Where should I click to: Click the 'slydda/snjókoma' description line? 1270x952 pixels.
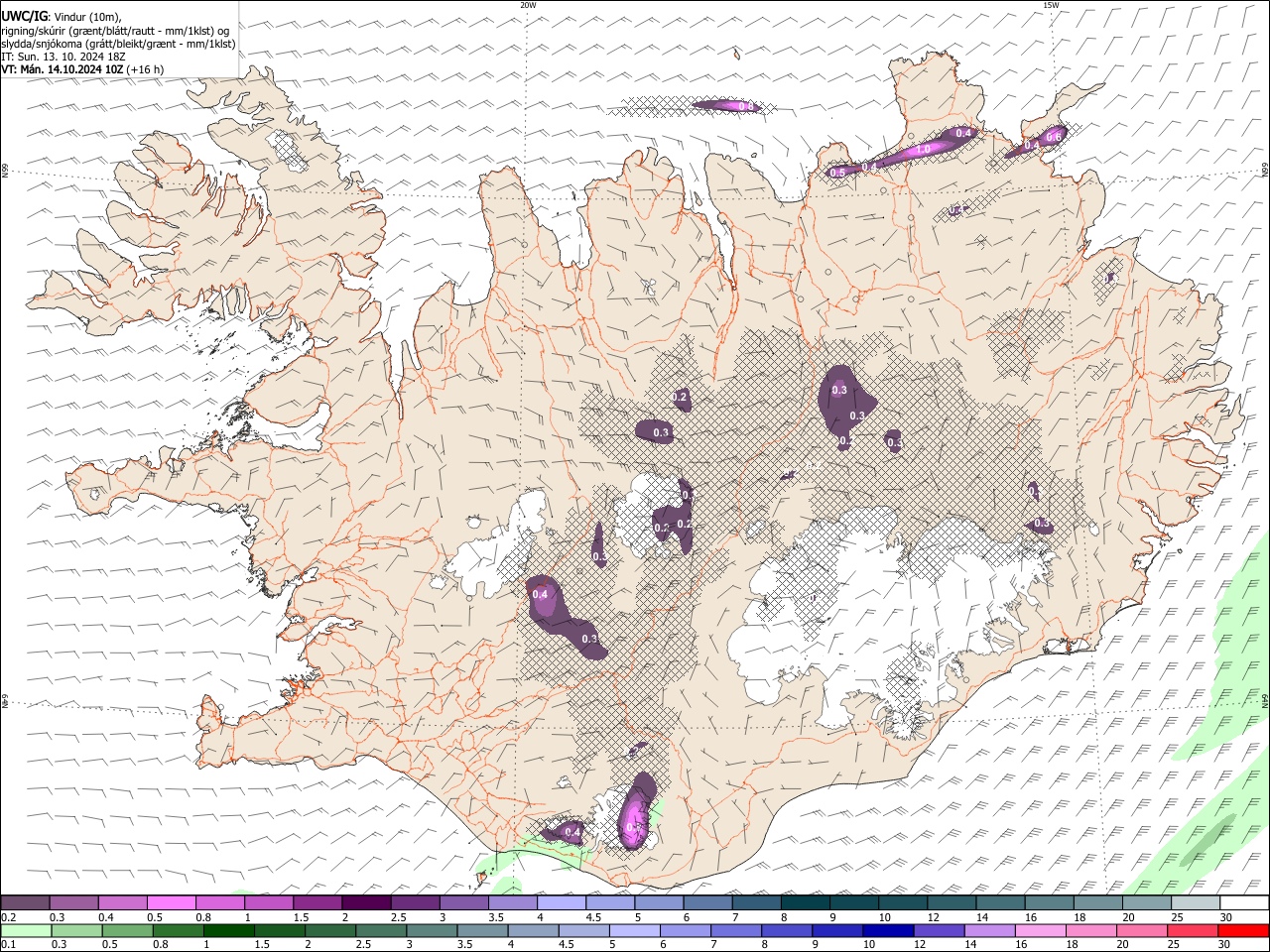coord(118,44)
